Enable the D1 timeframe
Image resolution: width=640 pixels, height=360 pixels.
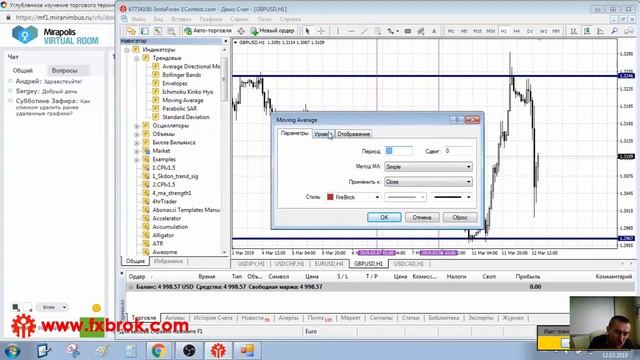530,31
